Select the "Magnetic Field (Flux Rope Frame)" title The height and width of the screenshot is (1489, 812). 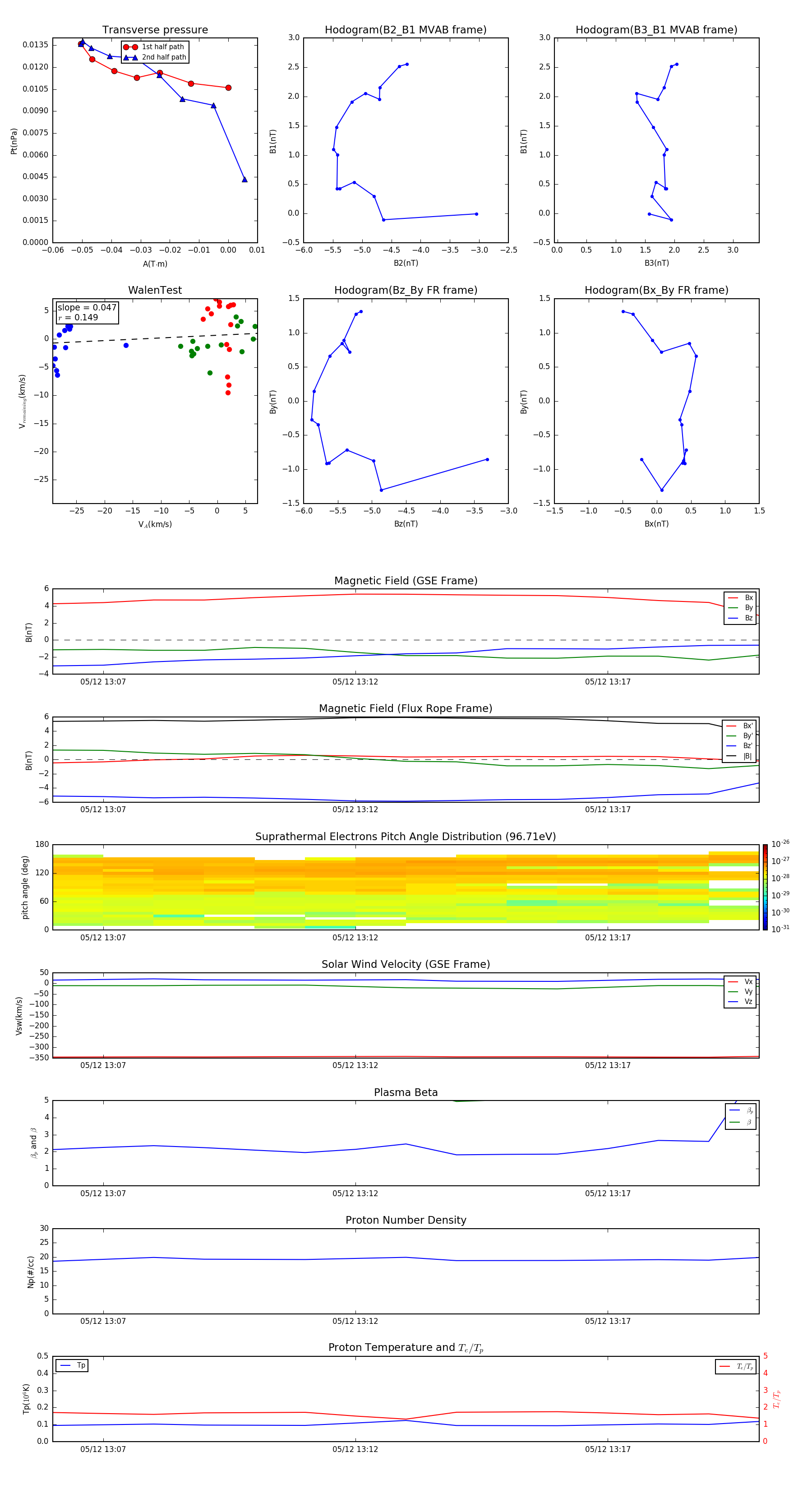(x=406, y=709)
